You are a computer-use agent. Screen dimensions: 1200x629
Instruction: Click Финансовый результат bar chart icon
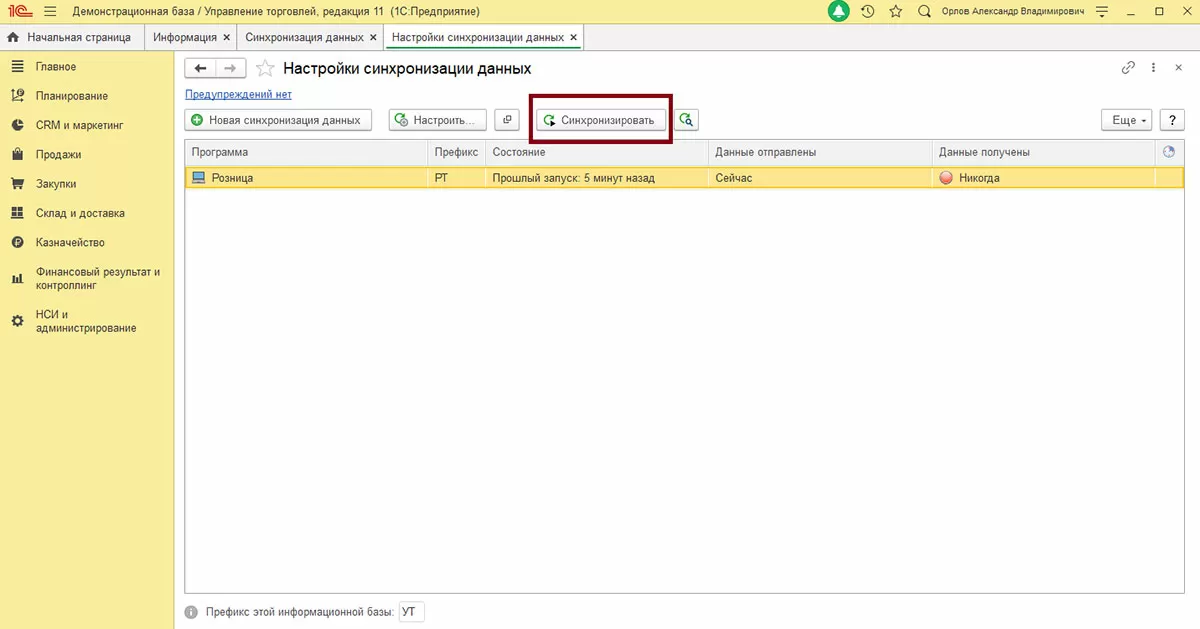17,278
